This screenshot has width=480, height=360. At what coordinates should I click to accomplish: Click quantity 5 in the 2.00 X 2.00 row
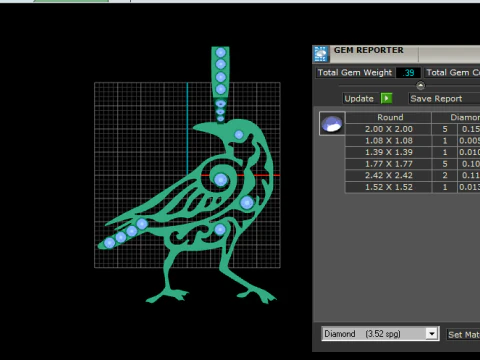coord(445,129)
